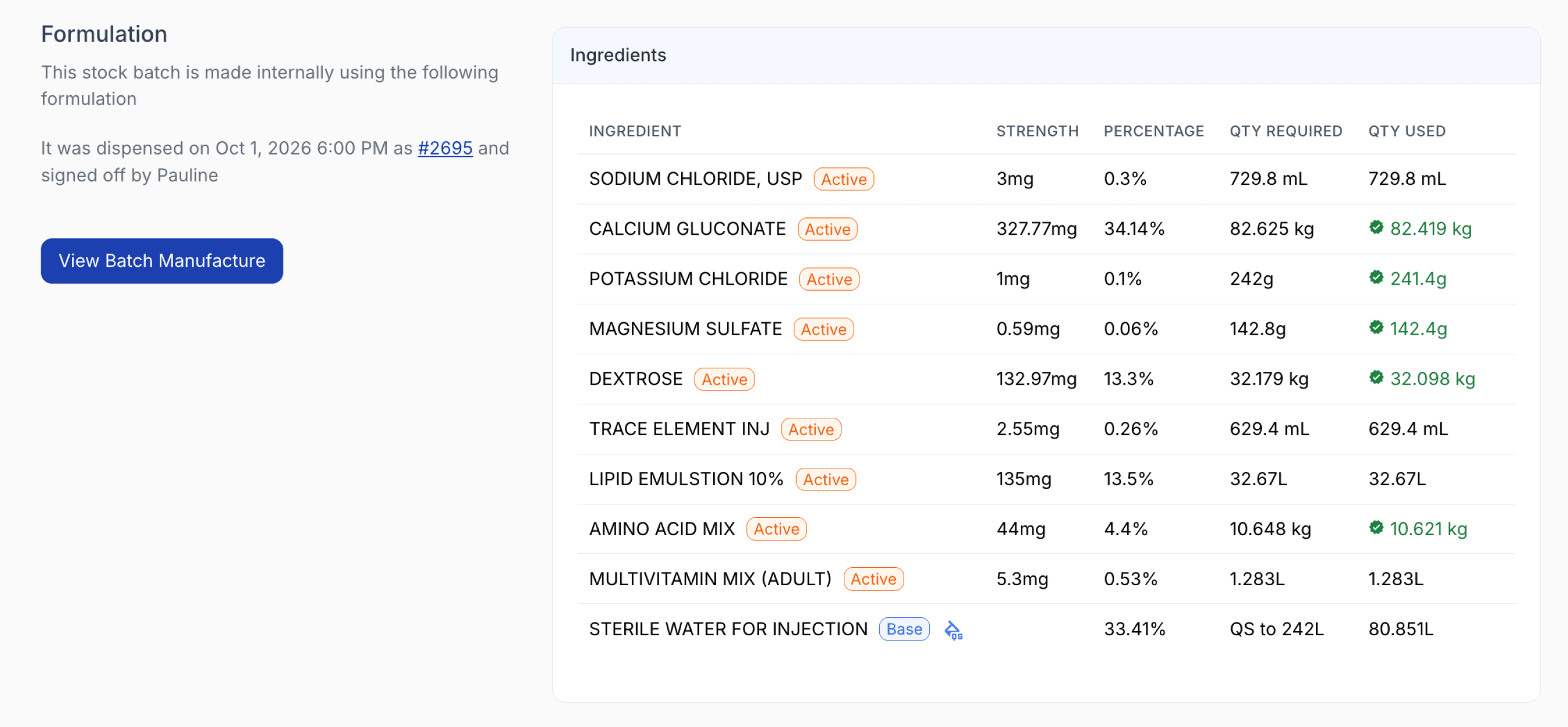Click Active badge on Trace Element Inj
The height and width of the screenshot is (727, 1568).
[x=811, y=429]
